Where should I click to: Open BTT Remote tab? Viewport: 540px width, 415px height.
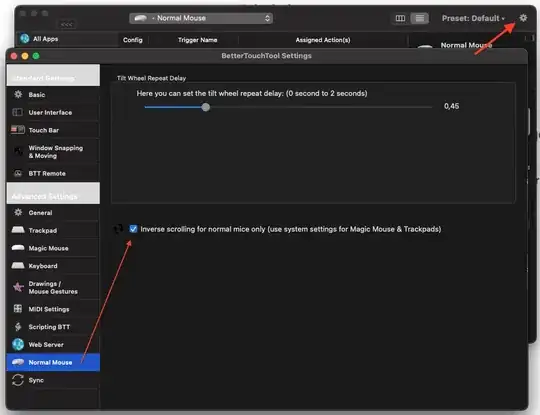click(53, 173)
